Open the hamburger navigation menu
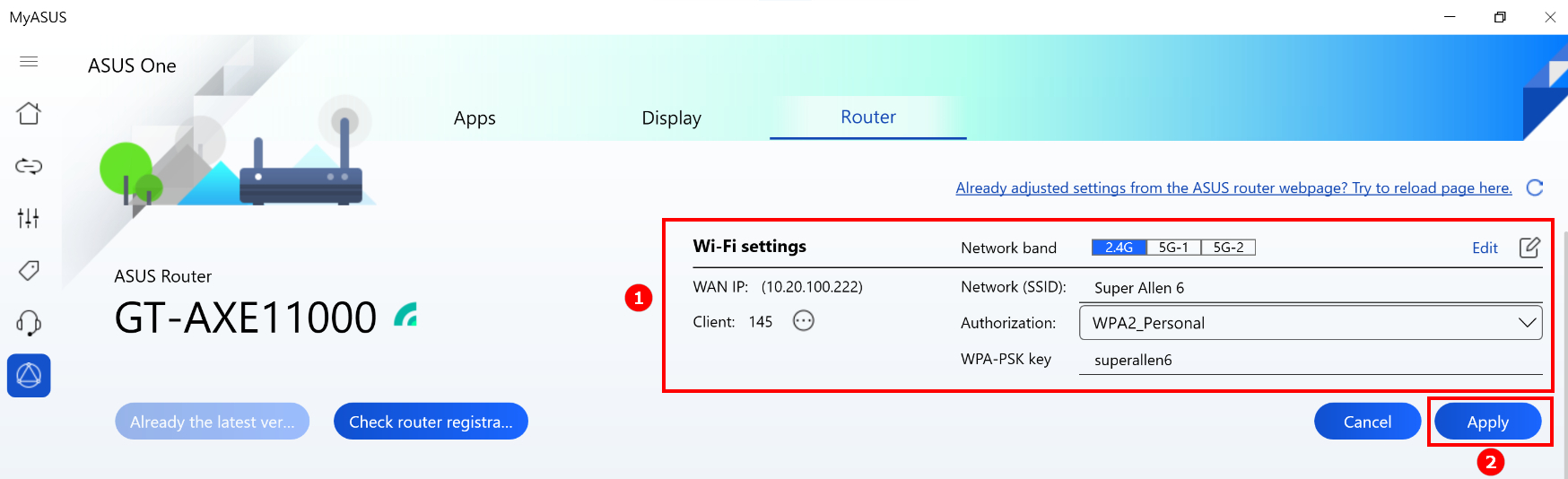 29,61
